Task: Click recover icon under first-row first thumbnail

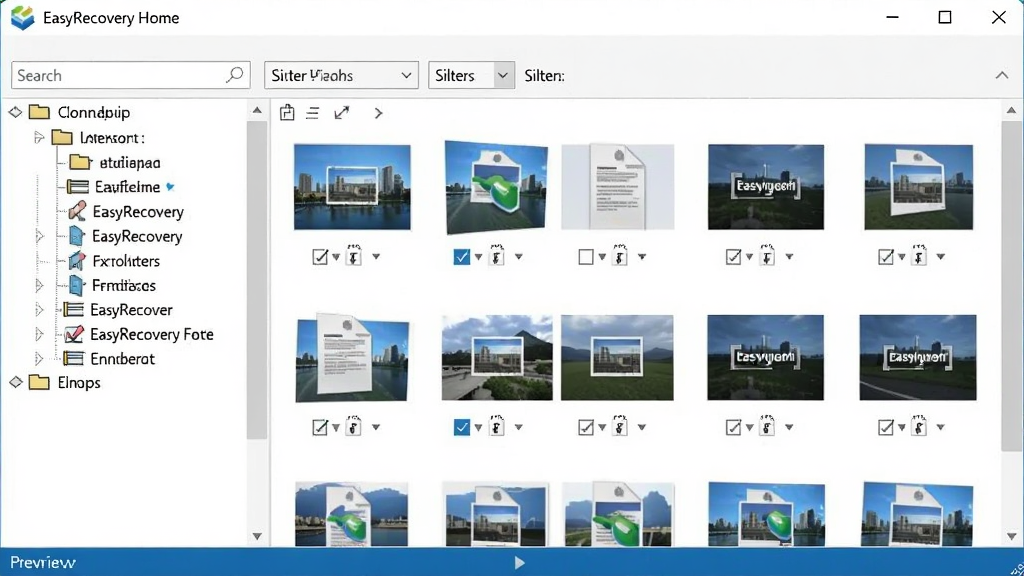Action: point(354,255)
